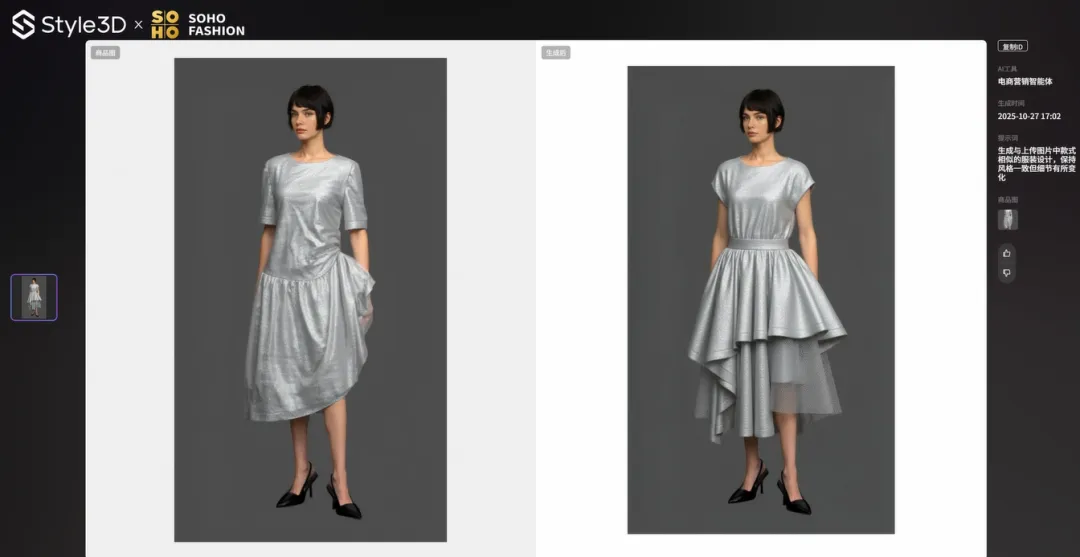Click the Style3D hexagon logo icon

[23, 24]
